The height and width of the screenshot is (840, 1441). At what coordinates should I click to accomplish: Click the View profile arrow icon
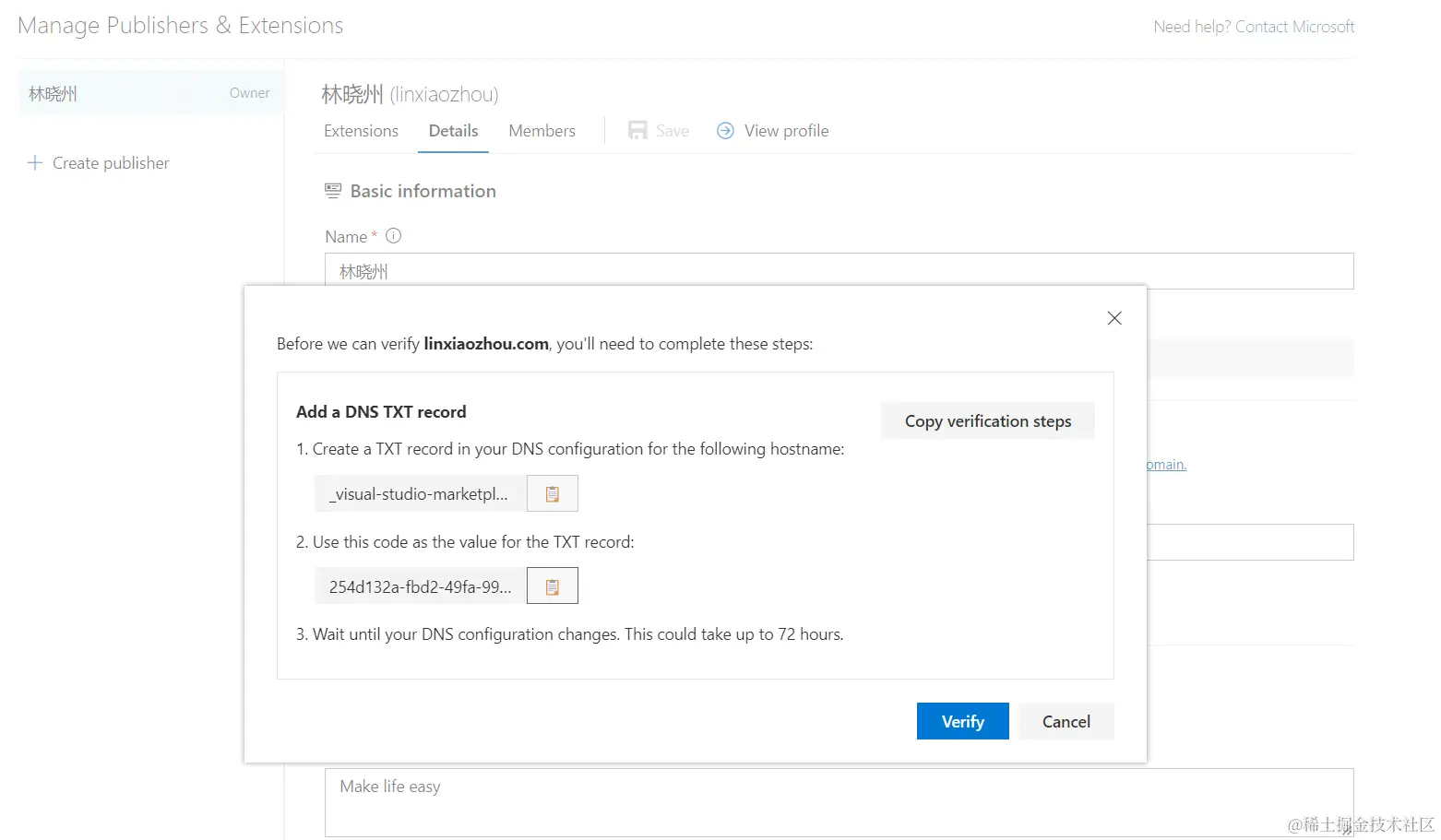coord(726,131)
